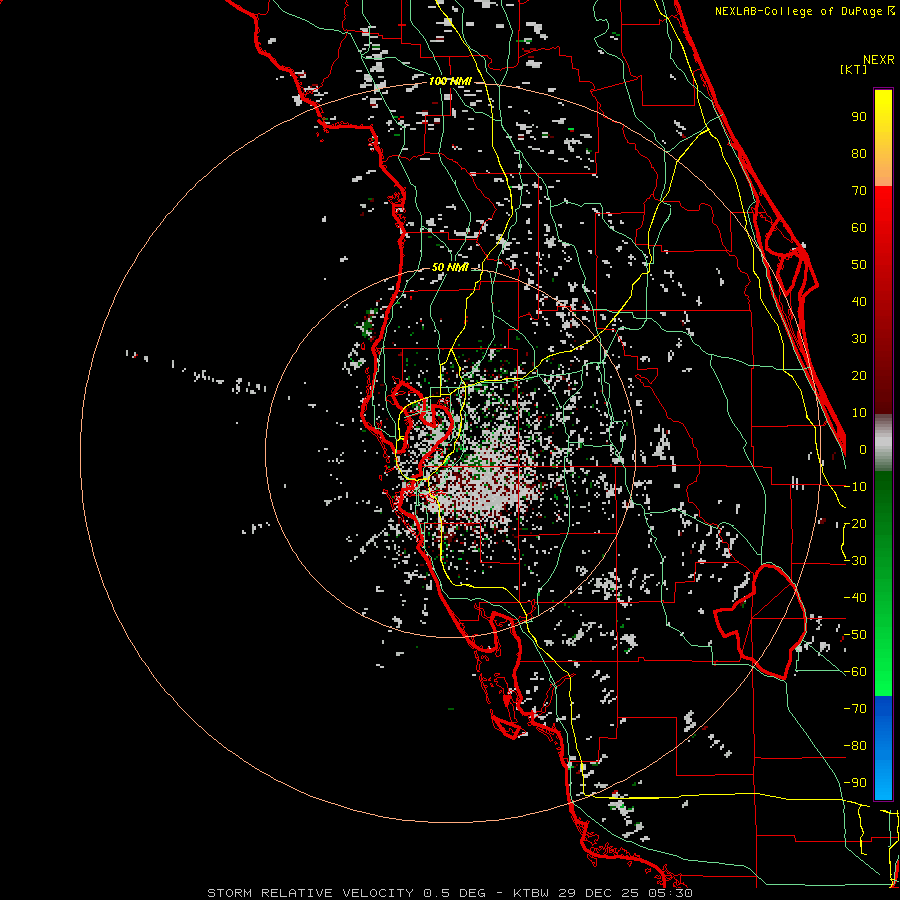
Task: Click the 0.5 DEG elevation angle text
Action: click(455, 893)
